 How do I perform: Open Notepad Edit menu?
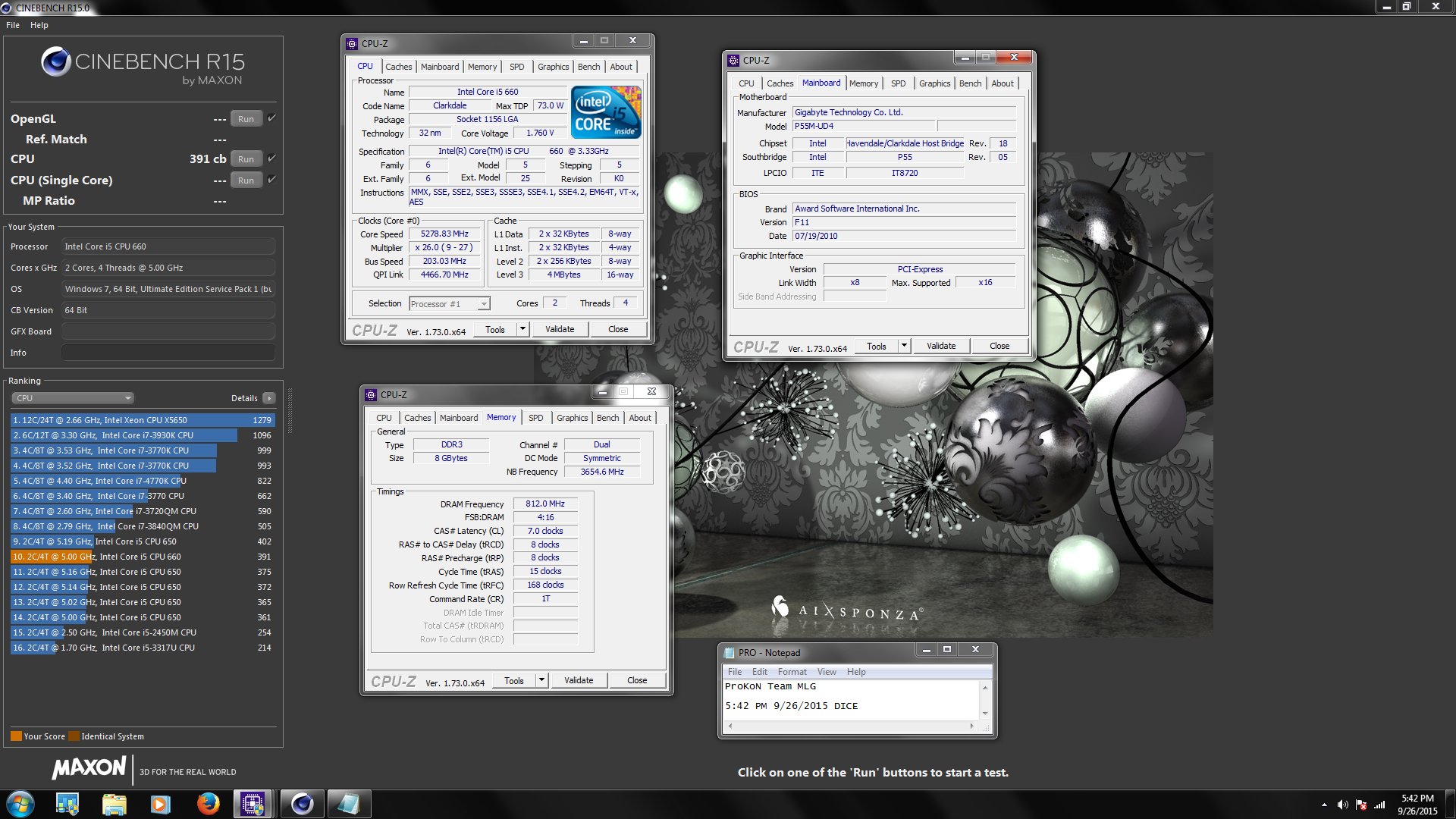coord(760,672)
